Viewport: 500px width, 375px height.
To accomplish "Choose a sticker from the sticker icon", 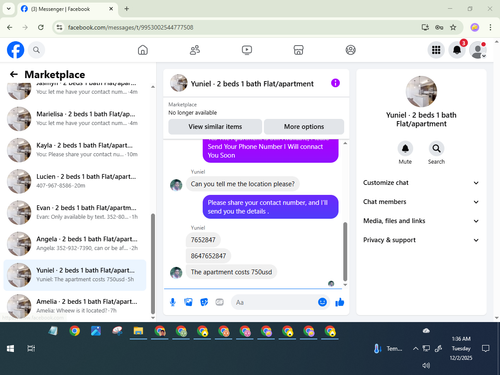I will pyautogui.click(x=204, y=302).
